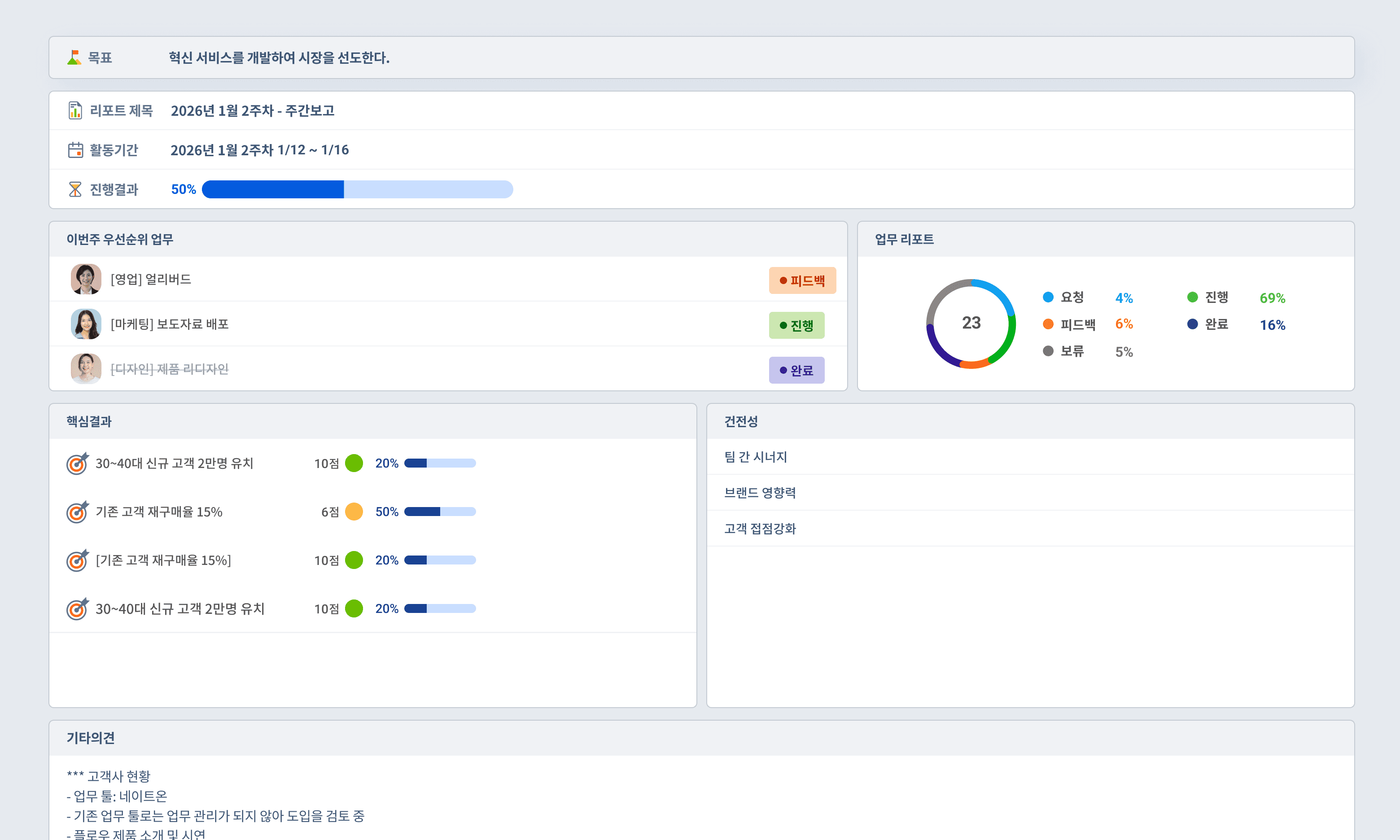Click the report title chart icon
Screen dimensions: 1400x840
tap(74, 110)
